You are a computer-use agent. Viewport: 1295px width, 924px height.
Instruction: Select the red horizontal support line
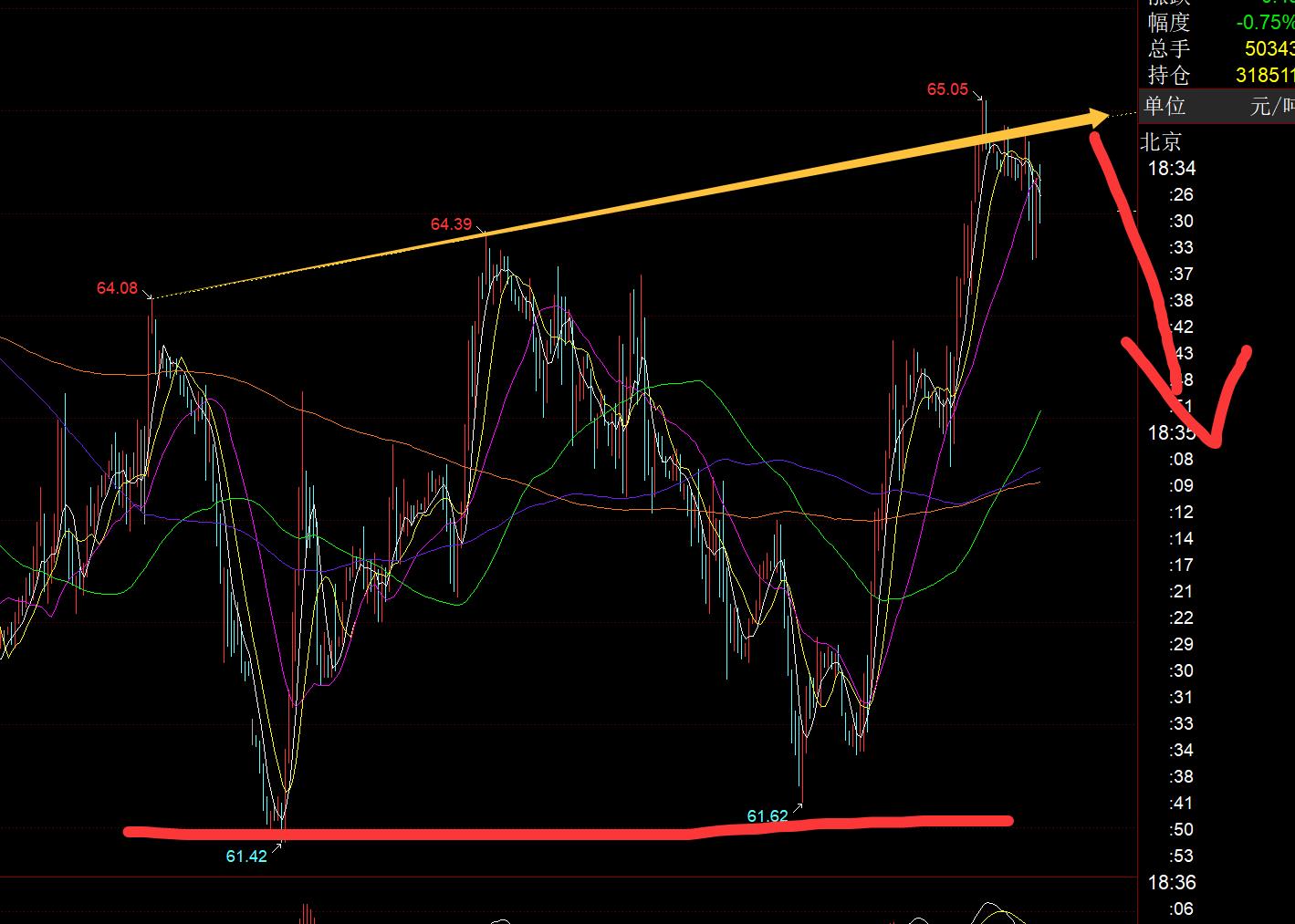[x=566, y=830]
